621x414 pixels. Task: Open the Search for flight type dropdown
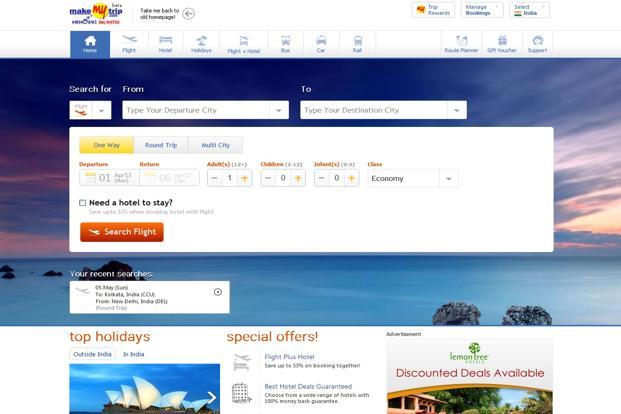90,110
